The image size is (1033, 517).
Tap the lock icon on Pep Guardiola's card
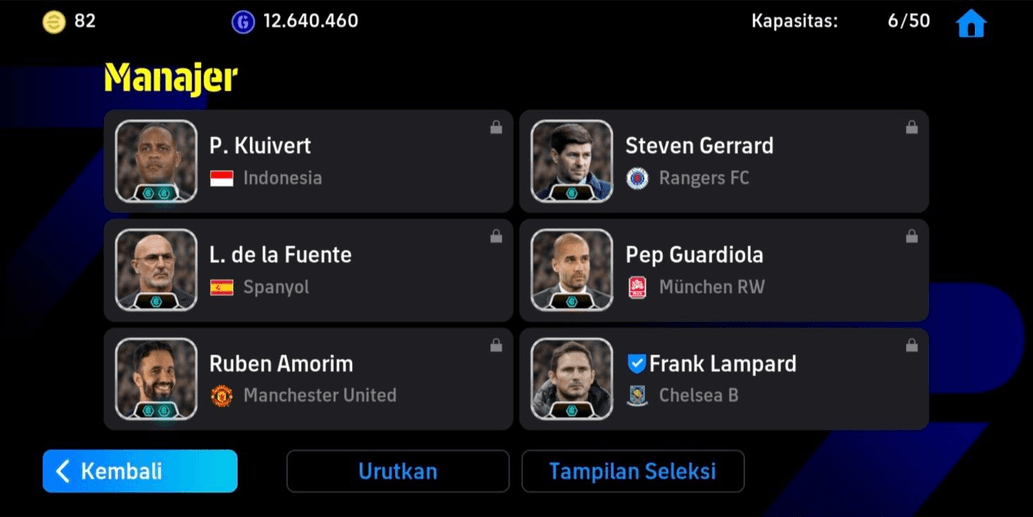(911, 237)
